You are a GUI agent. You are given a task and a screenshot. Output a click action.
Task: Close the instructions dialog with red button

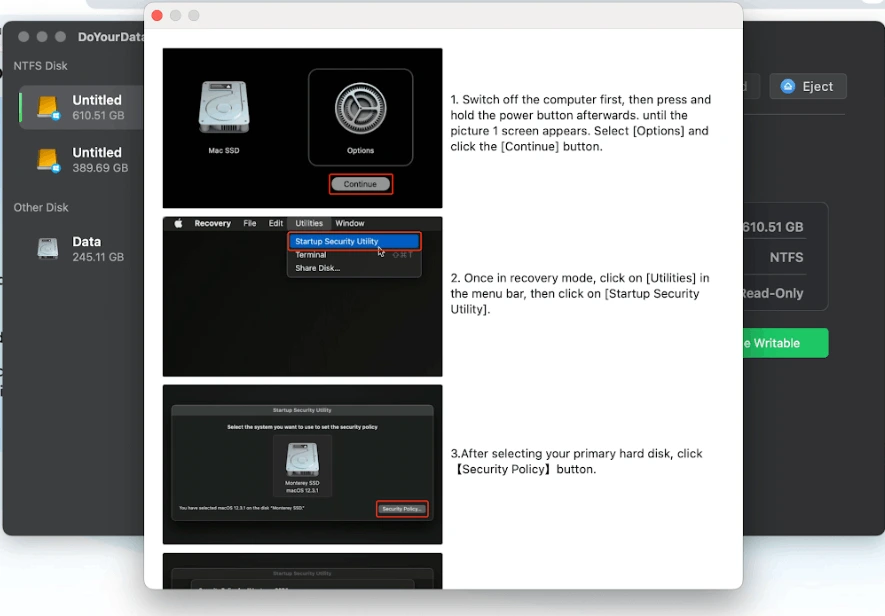(157, 15)
